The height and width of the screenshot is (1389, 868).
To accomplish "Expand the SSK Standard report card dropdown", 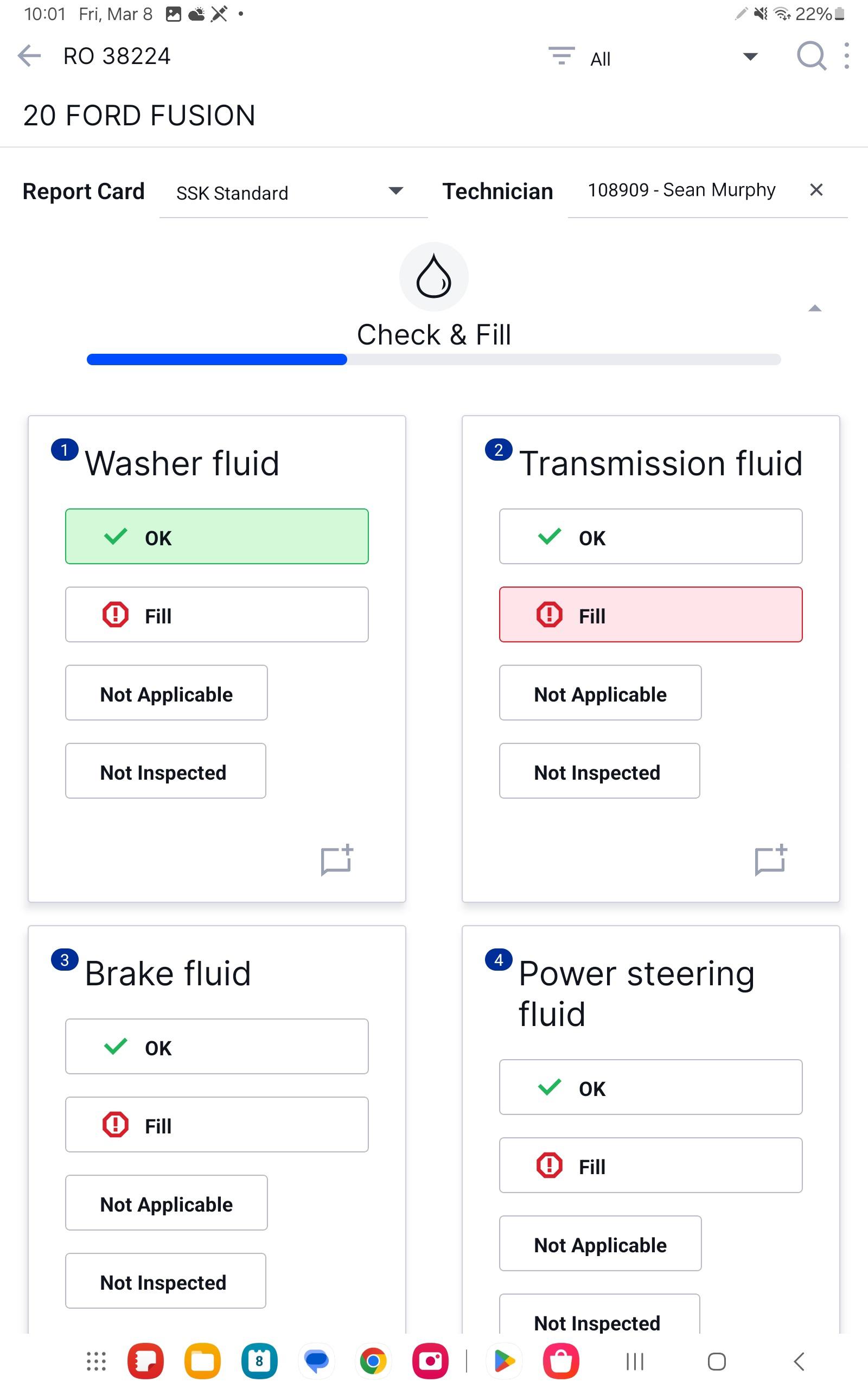I will (x=293, y=193).
